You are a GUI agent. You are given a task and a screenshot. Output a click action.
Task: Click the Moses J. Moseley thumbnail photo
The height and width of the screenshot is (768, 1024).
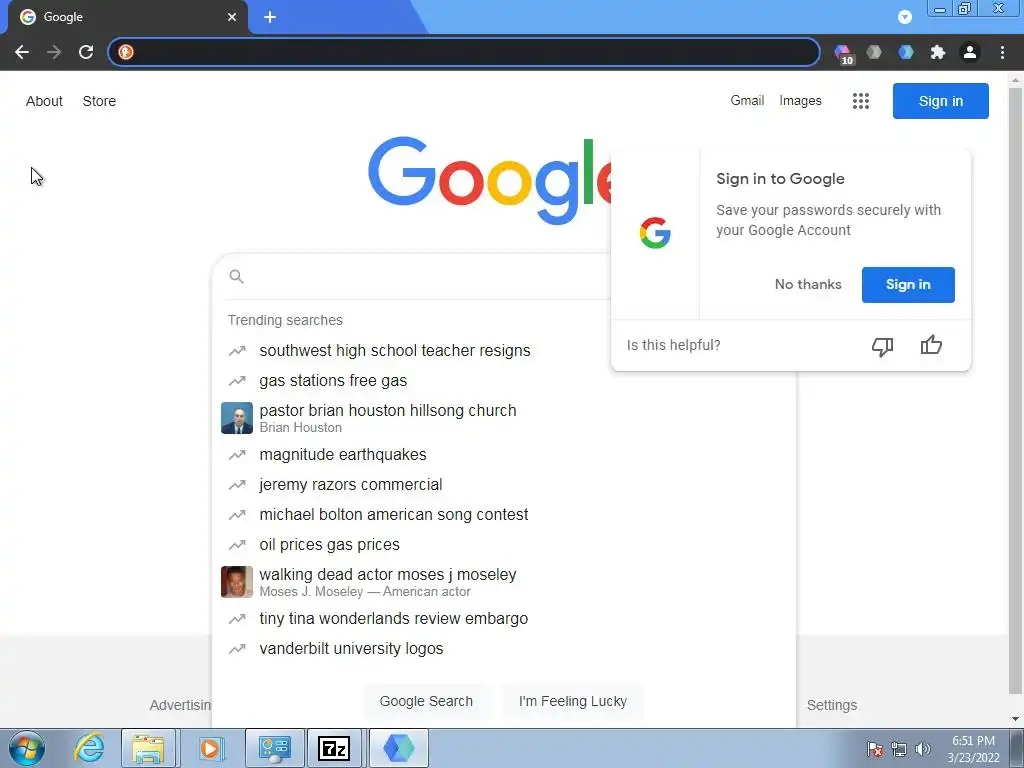237,582
